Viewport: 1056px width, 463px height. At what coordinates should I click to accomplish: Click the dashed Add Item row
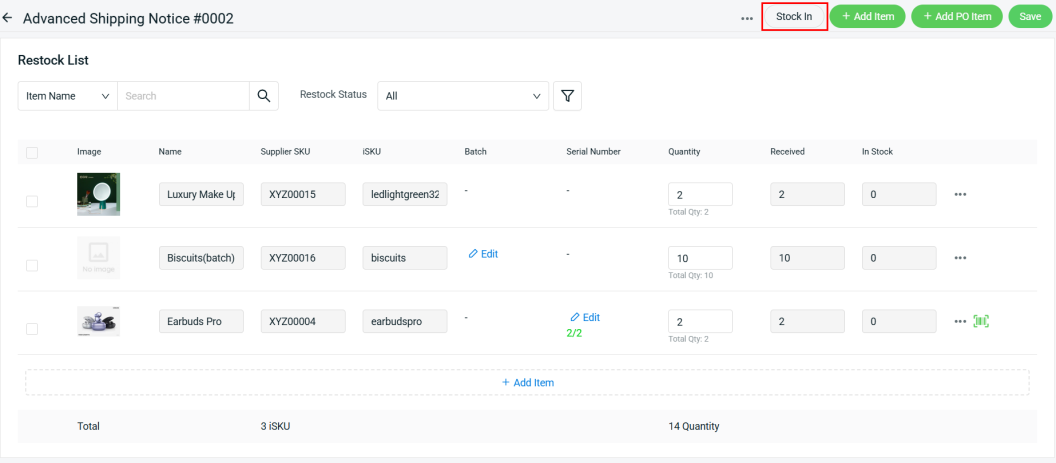tap(527, 383)
